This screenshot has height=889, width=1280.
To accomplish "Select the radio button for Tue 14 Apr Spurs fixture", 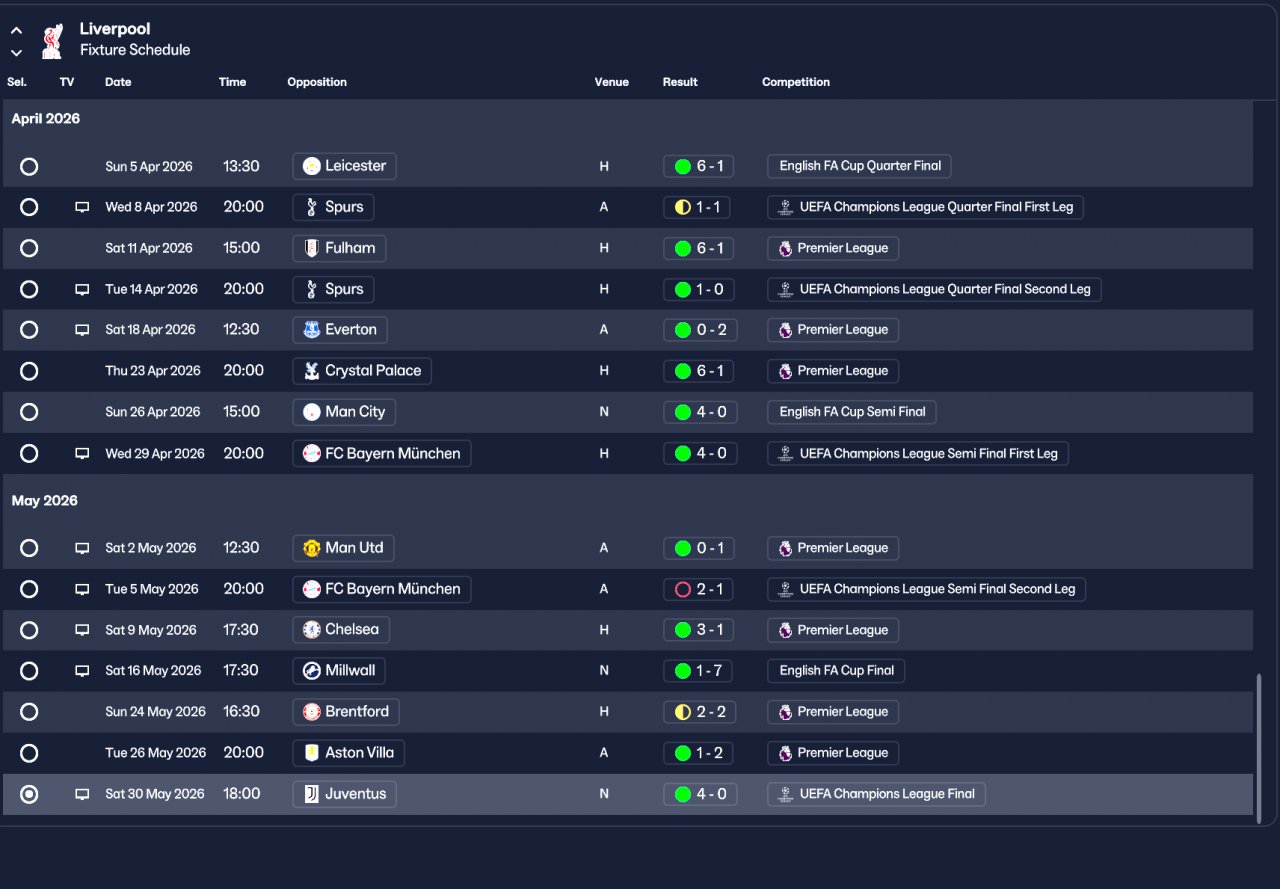I will pos(29,289).
